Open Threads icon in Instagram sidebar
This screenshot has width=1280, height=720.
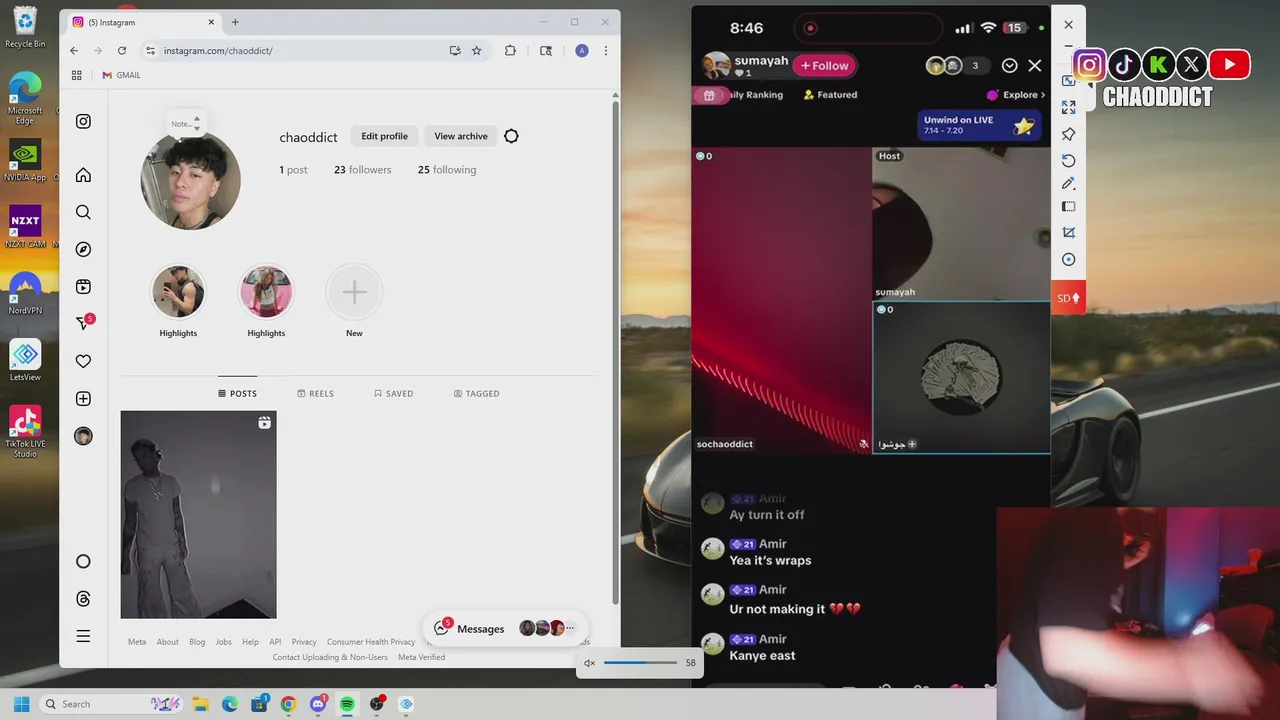click(x=83, y=599)
